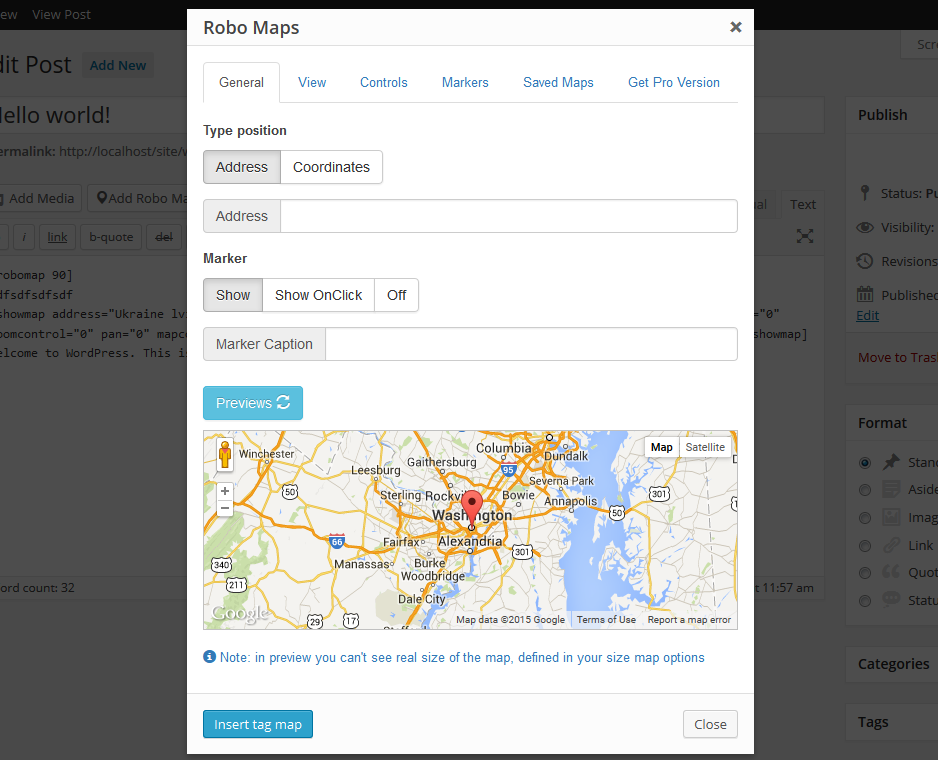Open View Post in admin bar

[61, 14]
